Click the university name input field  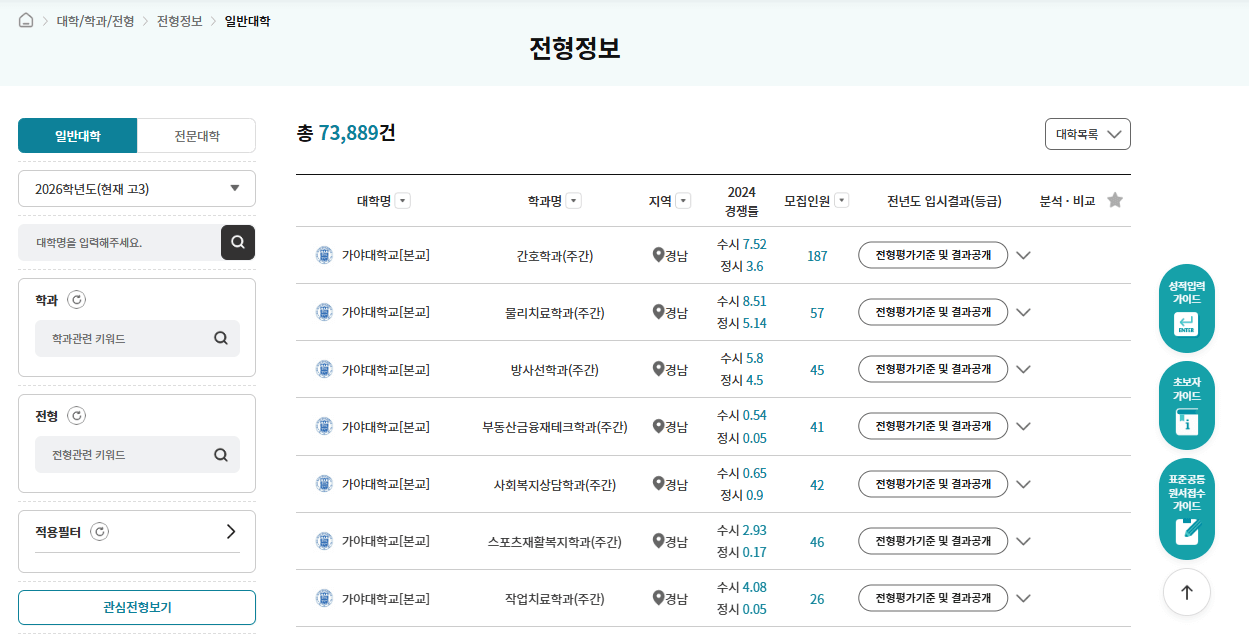coord(115,242)
